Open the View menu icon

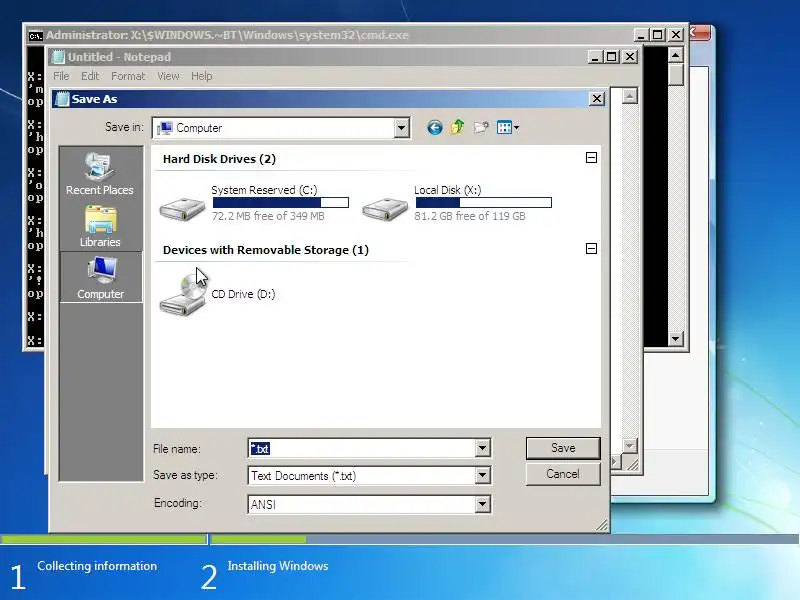(x=508, y=128)
